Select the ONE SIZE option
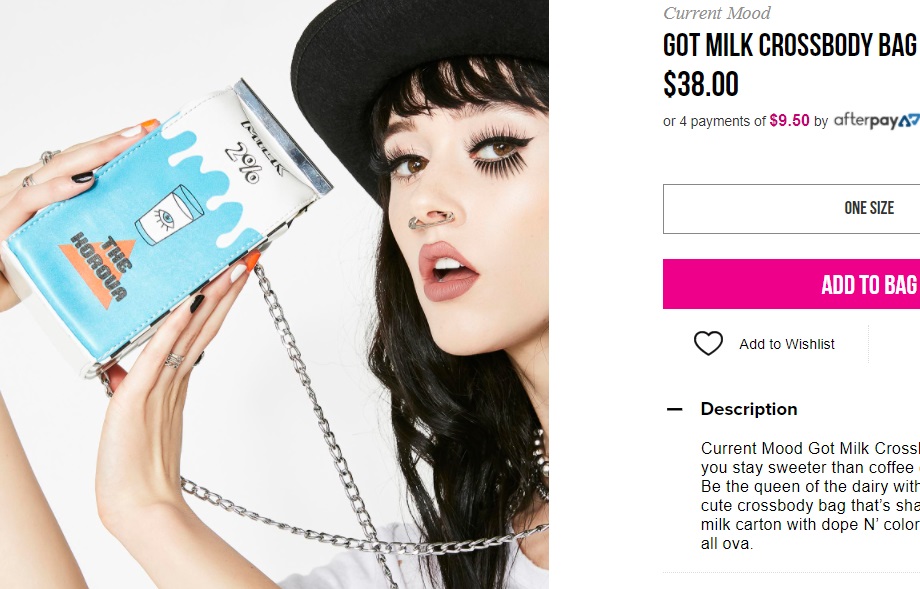 [x=792, y=209]
